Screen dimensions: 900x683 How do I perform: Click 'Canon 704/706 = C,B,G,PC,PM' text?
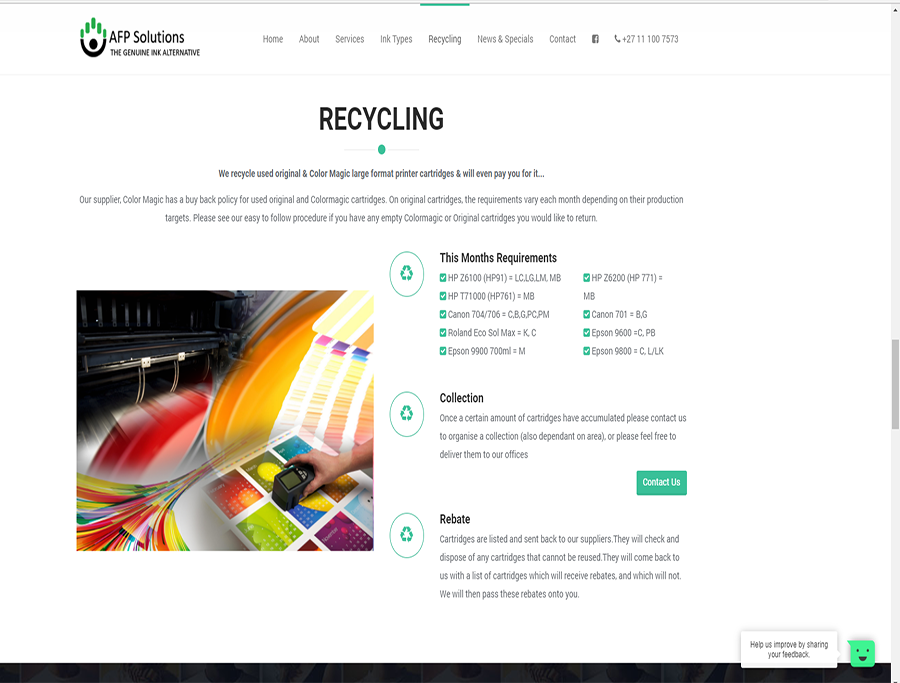499,315
